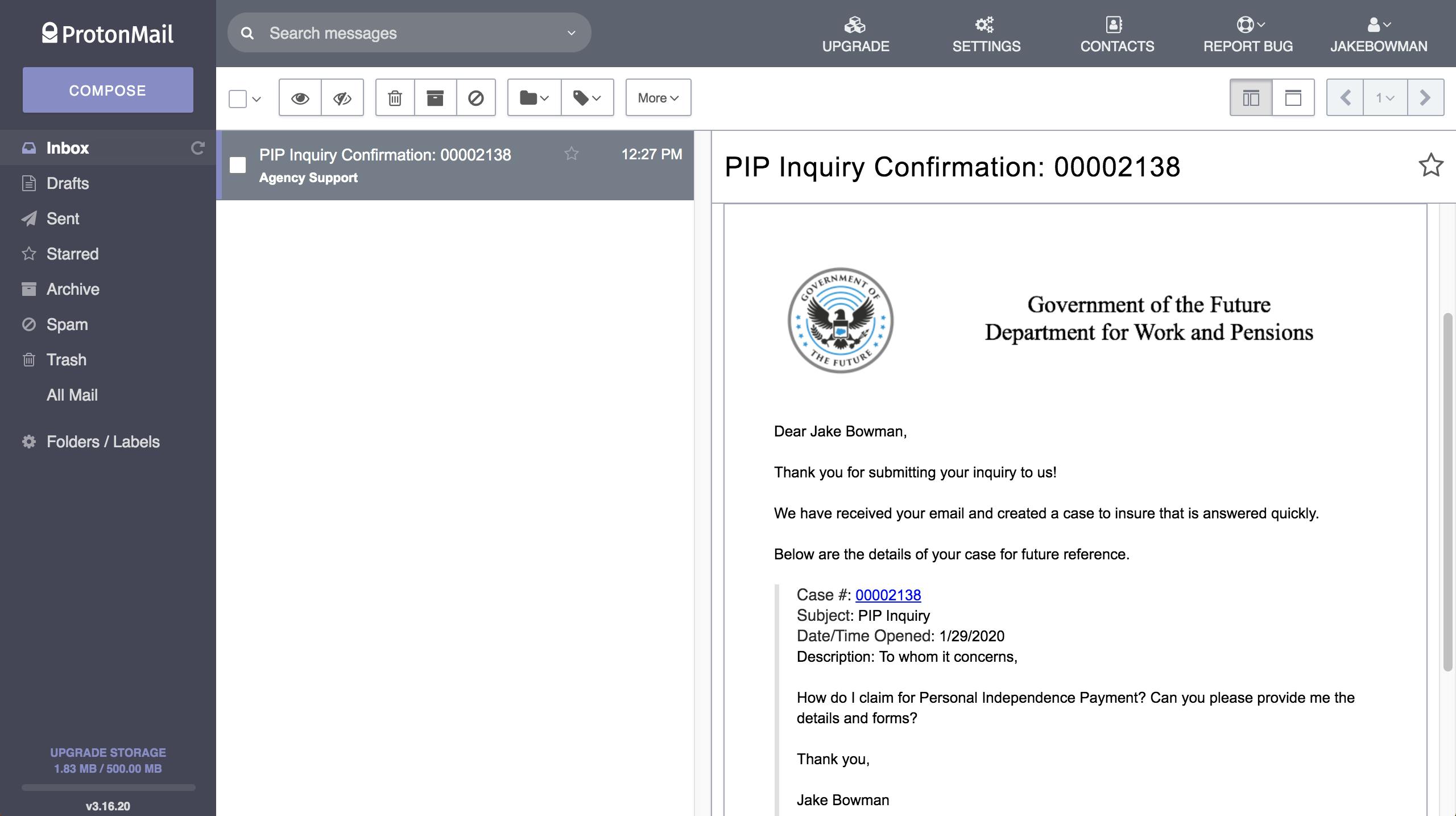
Task: Tick checkbox for PIP Inquiry email
Action: (238, 165)
